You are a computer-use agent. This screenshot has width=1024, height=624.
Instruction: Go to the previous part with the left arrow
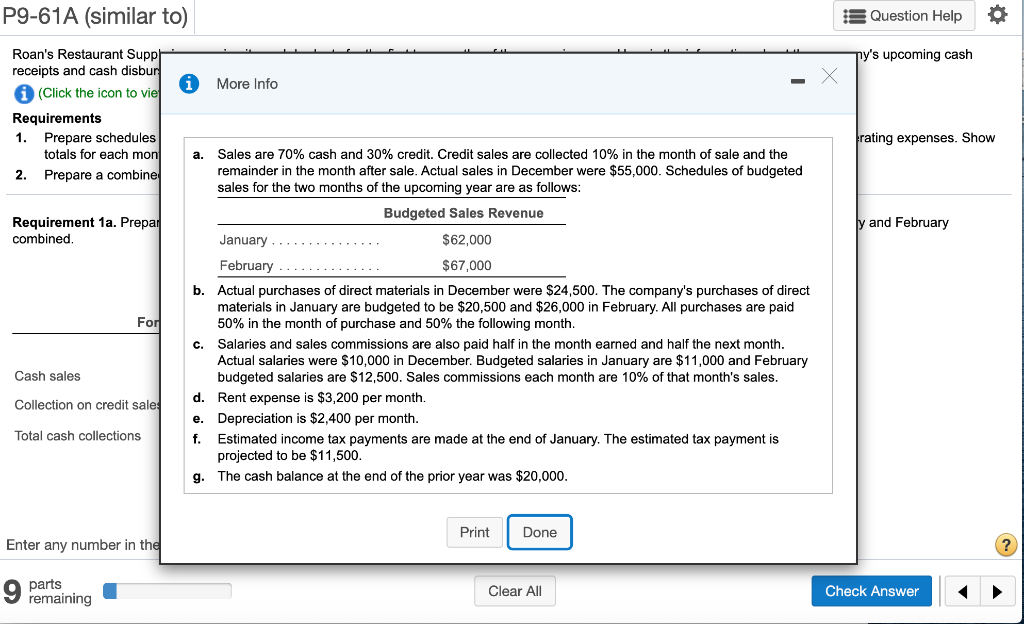click(963, 591)
